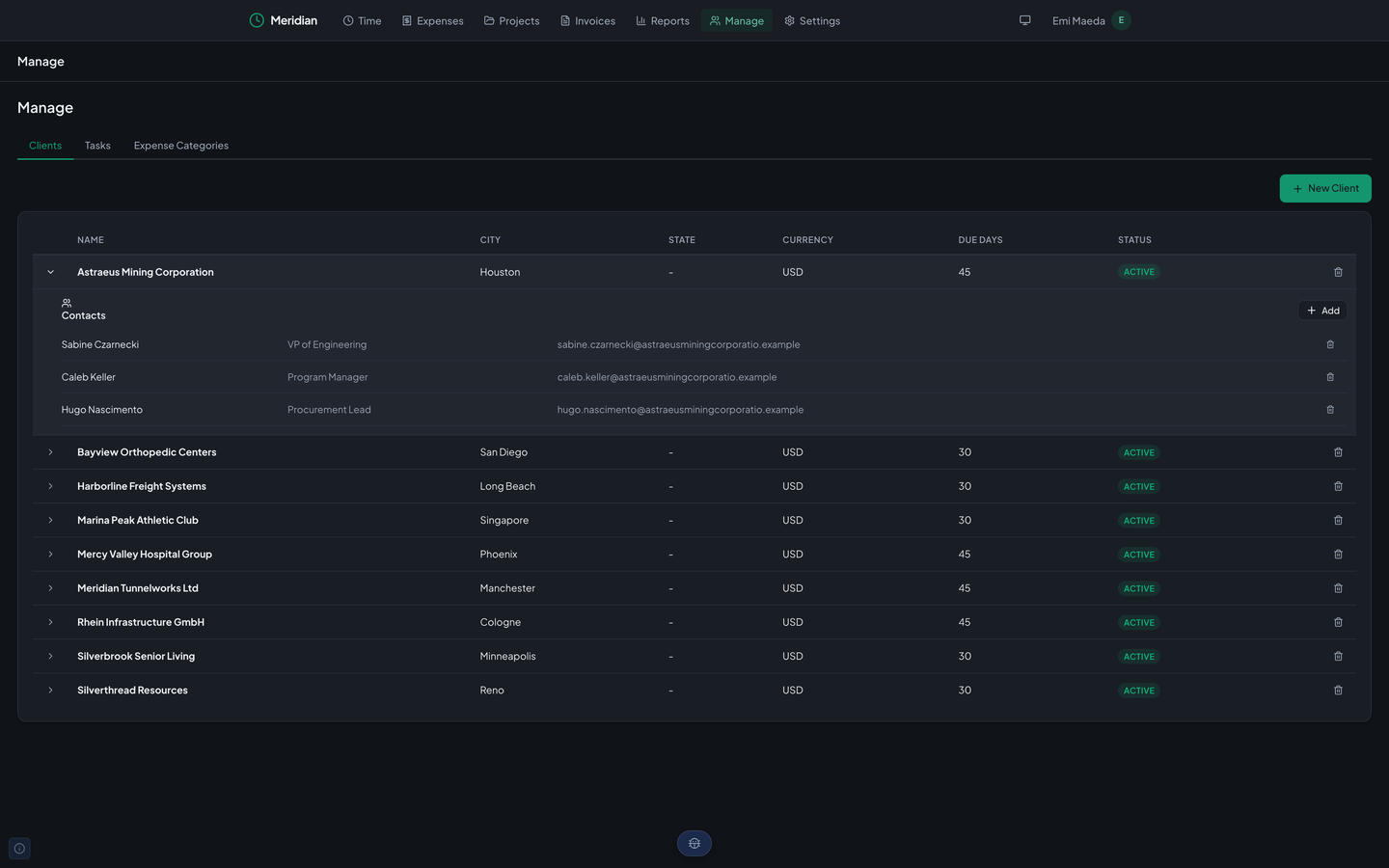Collapse Astraeus Mining Corporation row
The width and height of the screenshot is (1389, 868).
pyautogui.click(x=51, y=272)
